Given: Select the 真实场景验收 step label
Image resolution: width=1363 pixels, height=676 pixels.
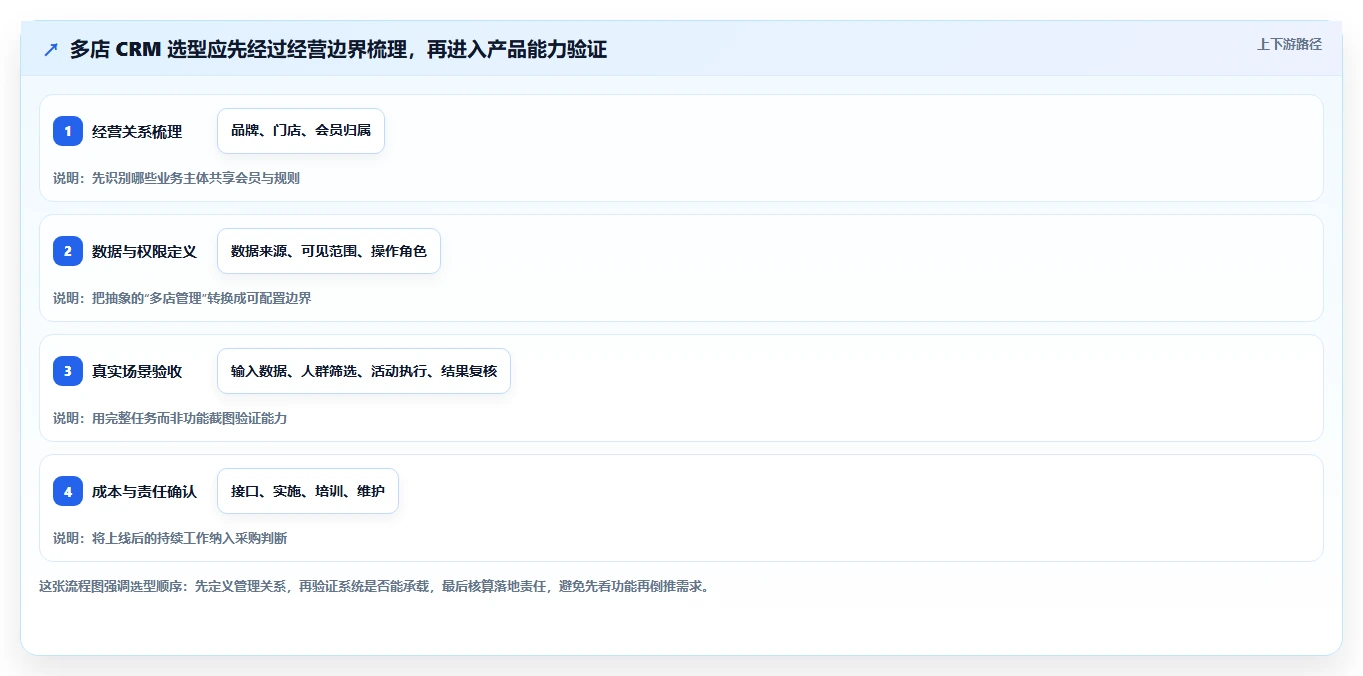Looking at the screenshot, I should point(137,371).
